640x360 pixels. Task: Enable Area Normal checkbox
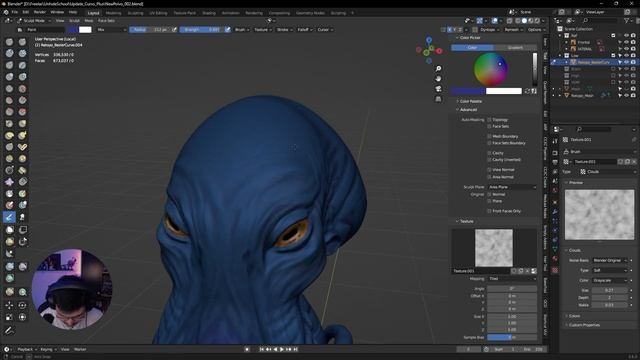(489, 177)
